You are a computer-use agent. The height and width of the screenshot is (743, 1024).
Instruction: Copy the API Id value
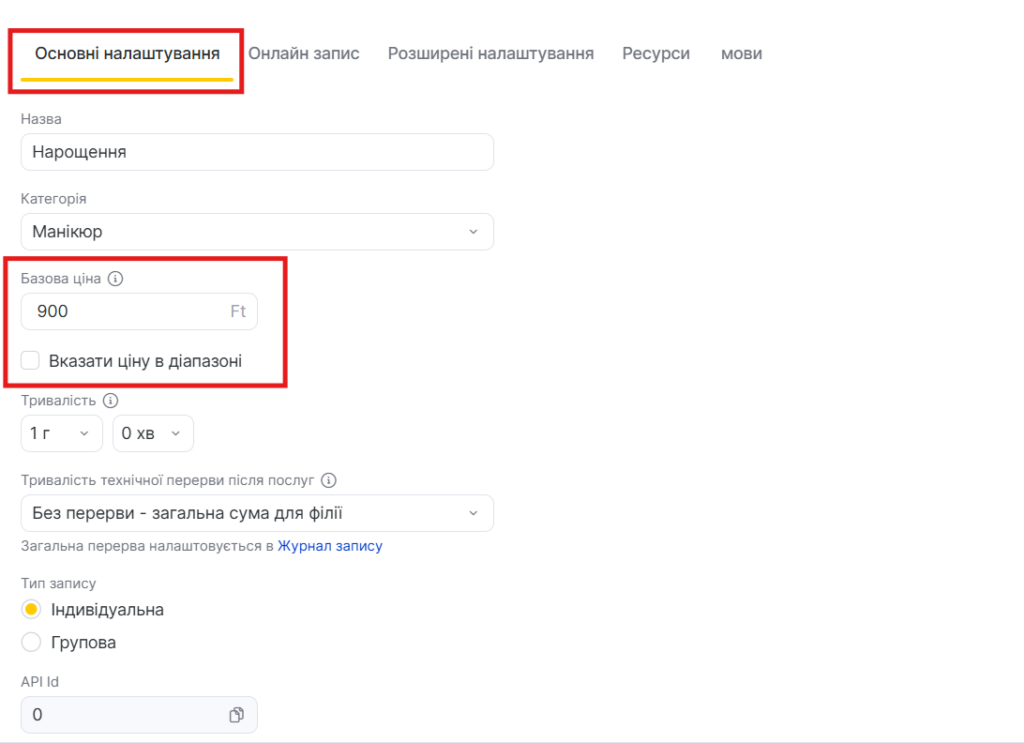[236, 715]
